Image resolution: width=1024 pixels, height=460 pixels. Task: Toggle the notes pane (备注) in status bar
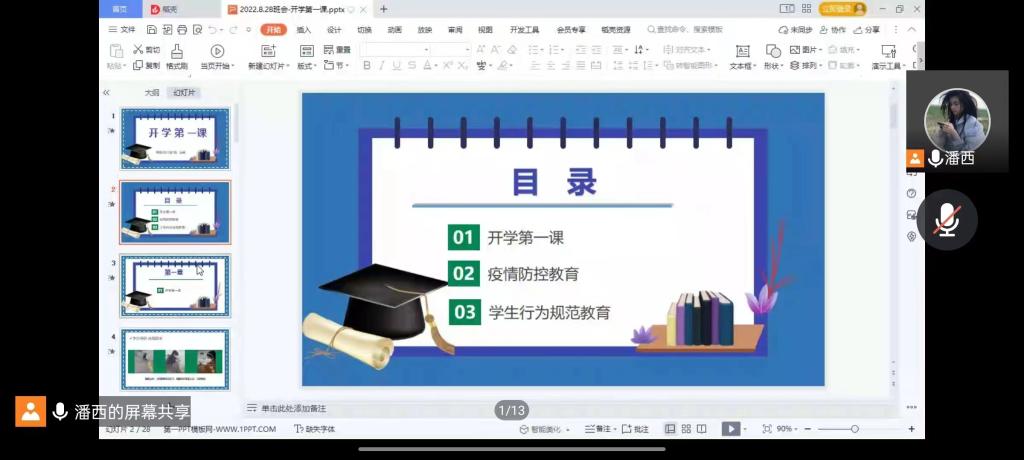[600, 429]
